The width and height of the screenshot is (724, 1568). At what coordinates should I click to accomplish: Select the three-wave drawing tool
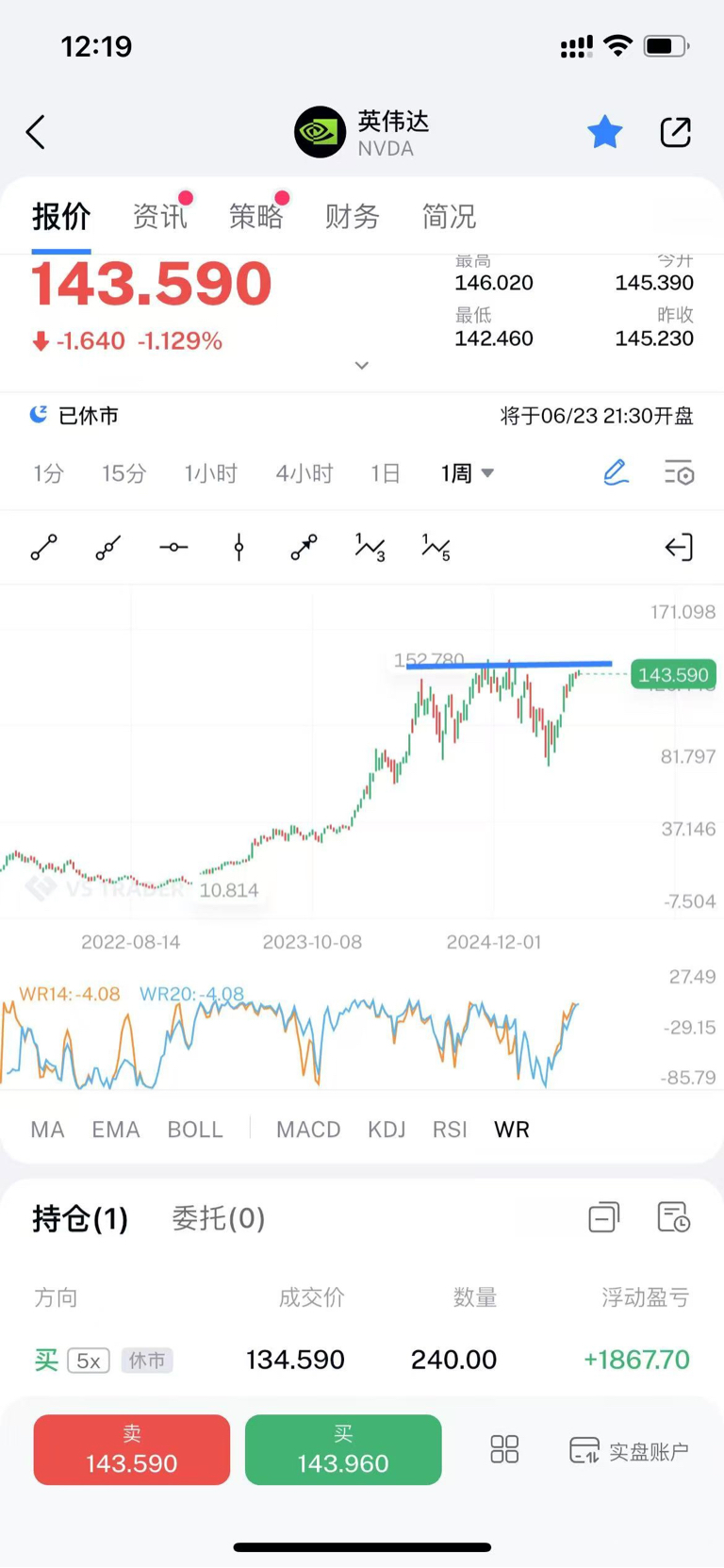tap(370, 547)
